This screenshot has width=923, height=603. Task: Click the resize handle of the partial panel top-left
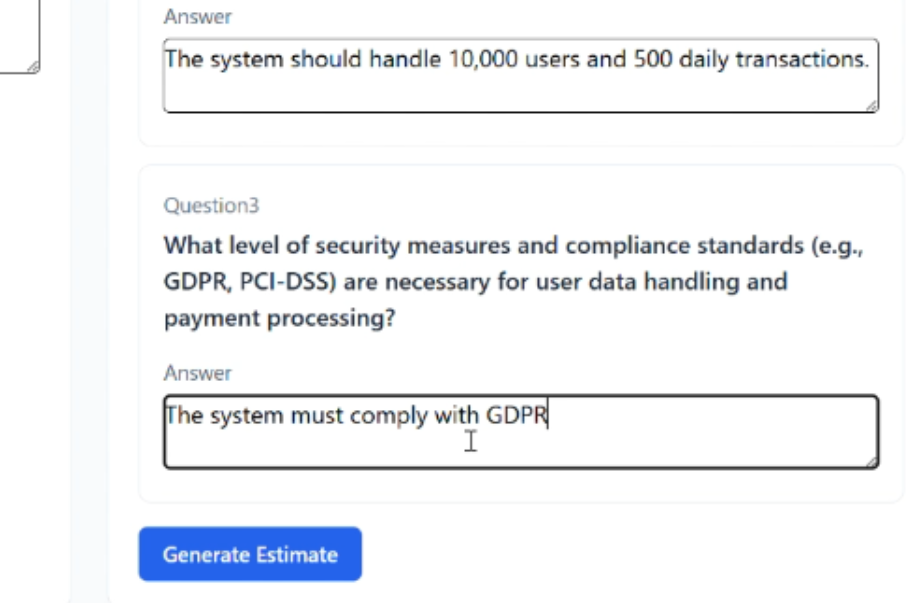click(x=33, y=68)
